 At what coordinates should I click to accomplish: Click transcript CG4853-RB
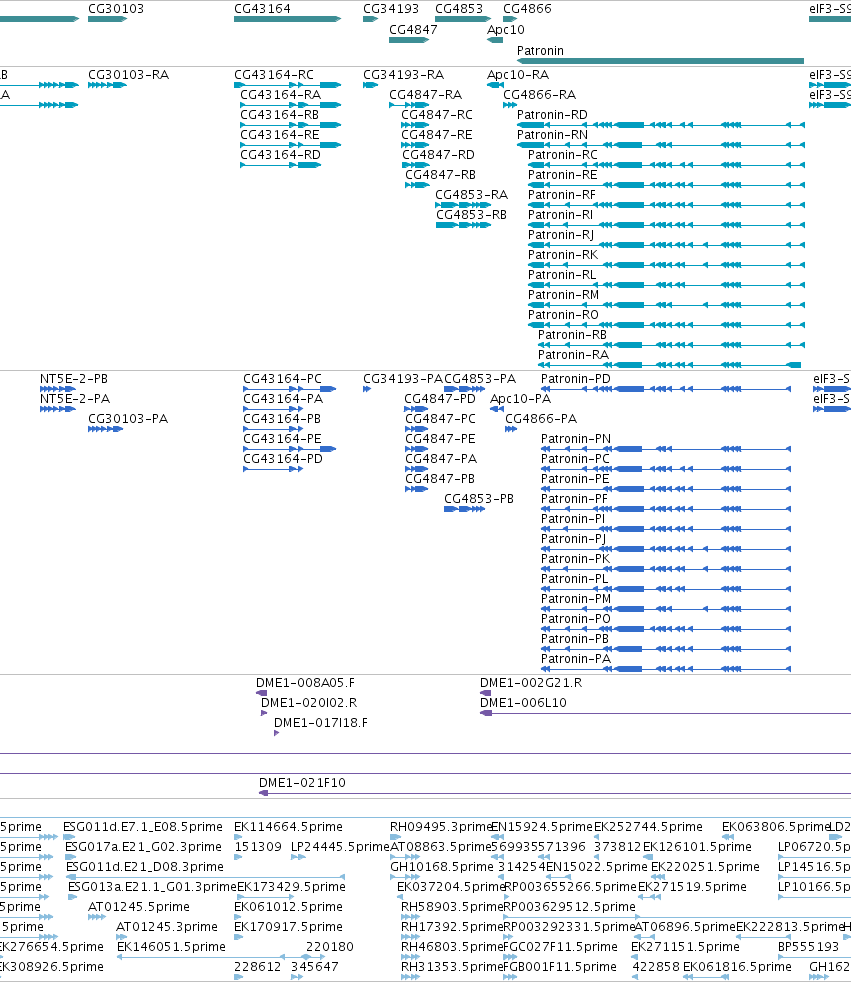click(472, 215)
